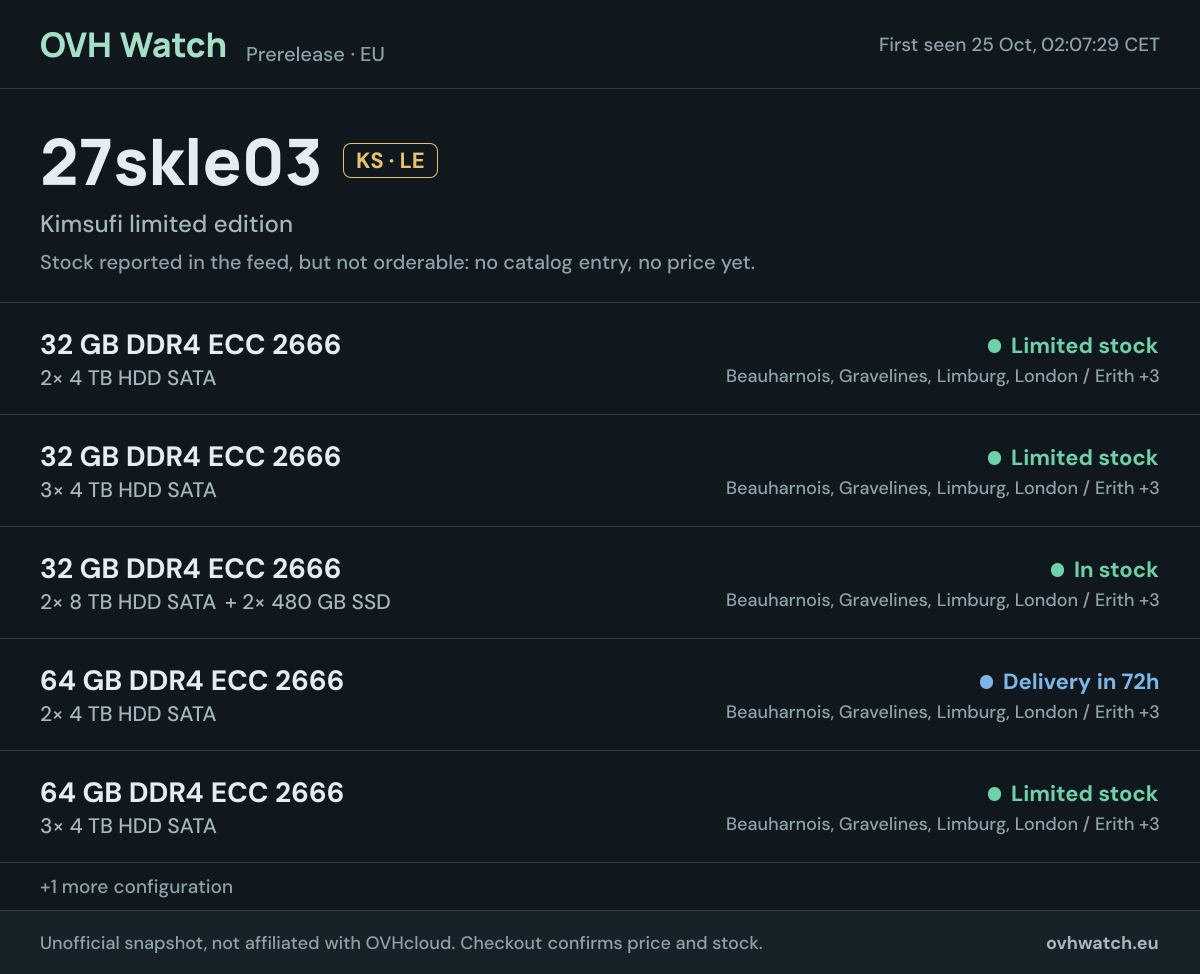
Task: Click 3× 4 TB HDD SATA under 32 GB
Action: click(x=128, y=490)
